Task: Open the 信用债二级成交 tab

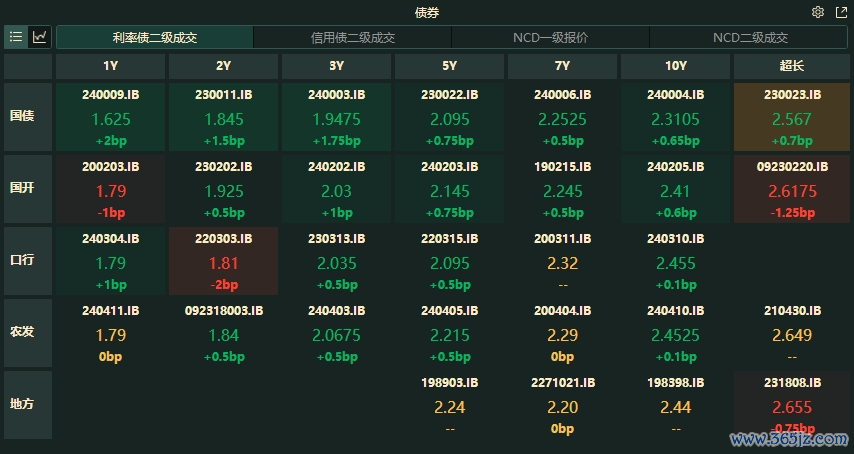Action: (353, 38)
